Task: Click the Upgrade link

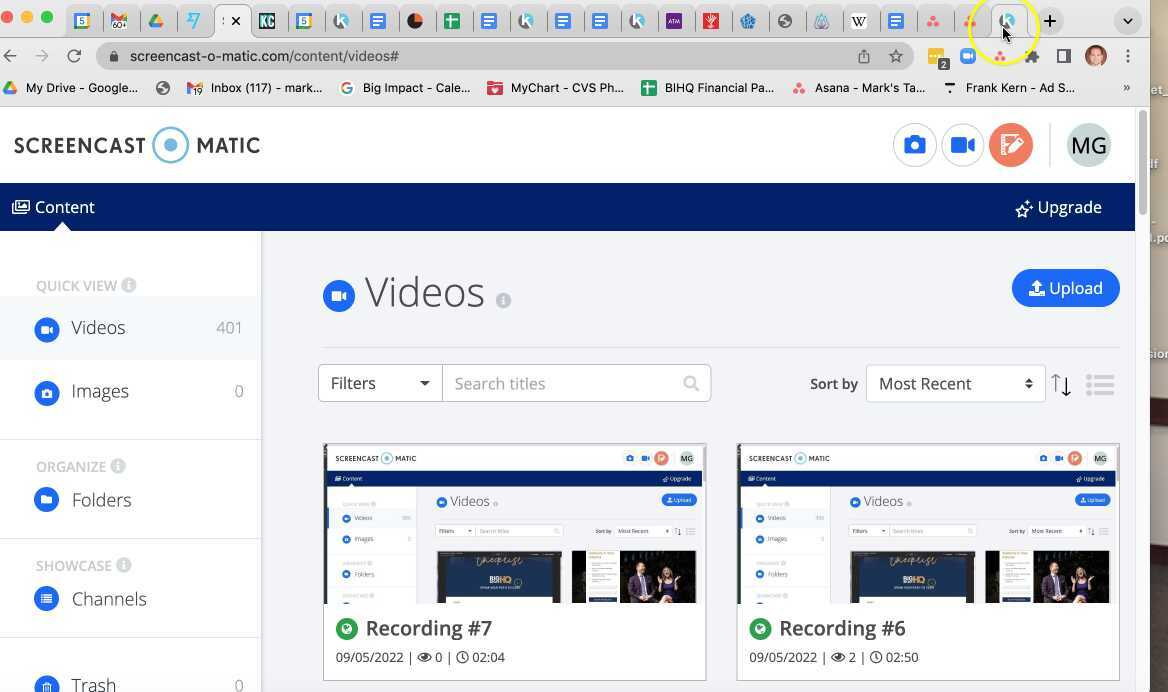Action: (x=1058, y=208)
